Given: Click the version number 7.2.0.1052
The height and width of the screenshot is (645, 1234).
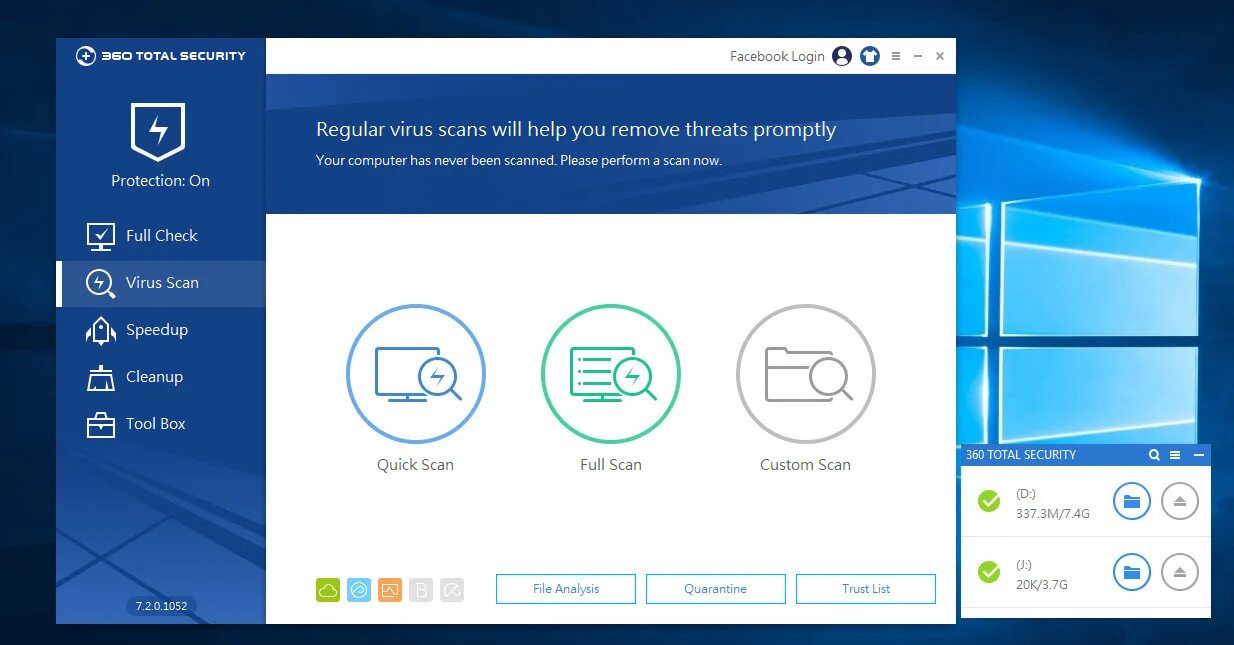Looking at the screenshot, I should [161, 606].
